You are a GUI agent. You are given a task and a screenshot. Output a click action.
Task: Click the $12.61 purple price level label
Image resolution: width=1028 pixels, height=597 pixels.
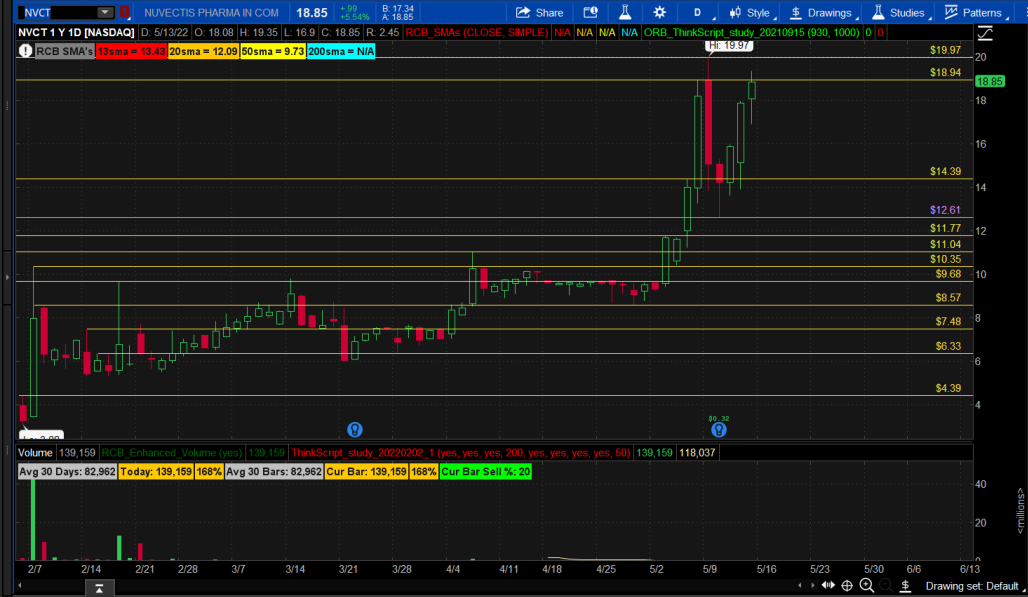pos(945,210)
